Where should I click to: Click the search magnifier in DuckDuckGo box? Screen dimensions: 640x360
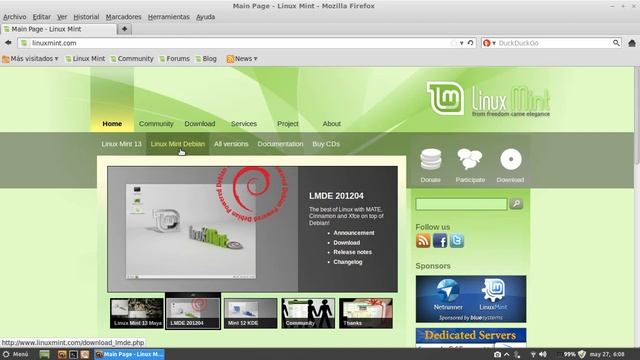(x=616, y=43)
